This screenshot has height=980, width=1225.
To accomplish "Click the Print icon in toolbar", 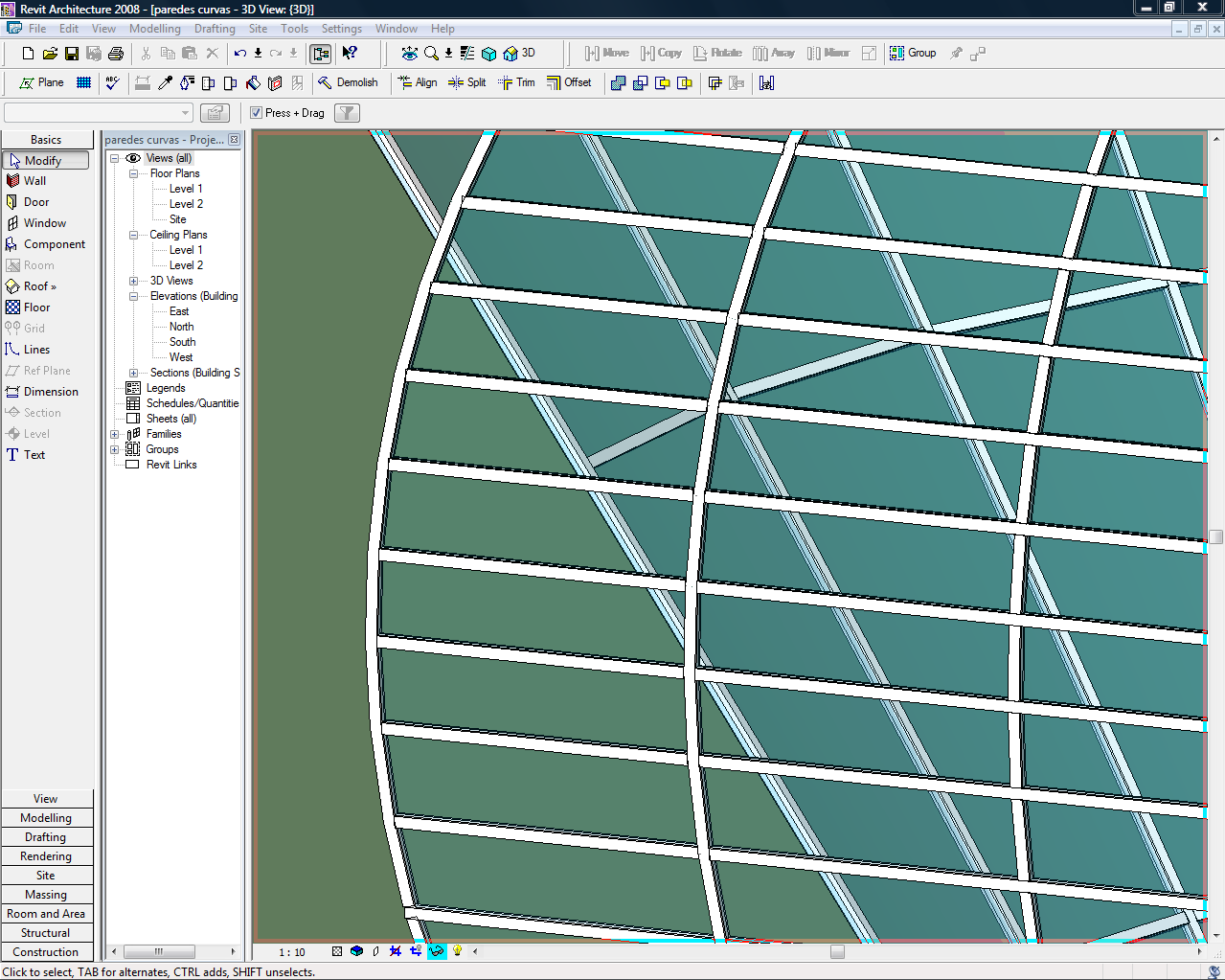I will click(x=116, y=54).
